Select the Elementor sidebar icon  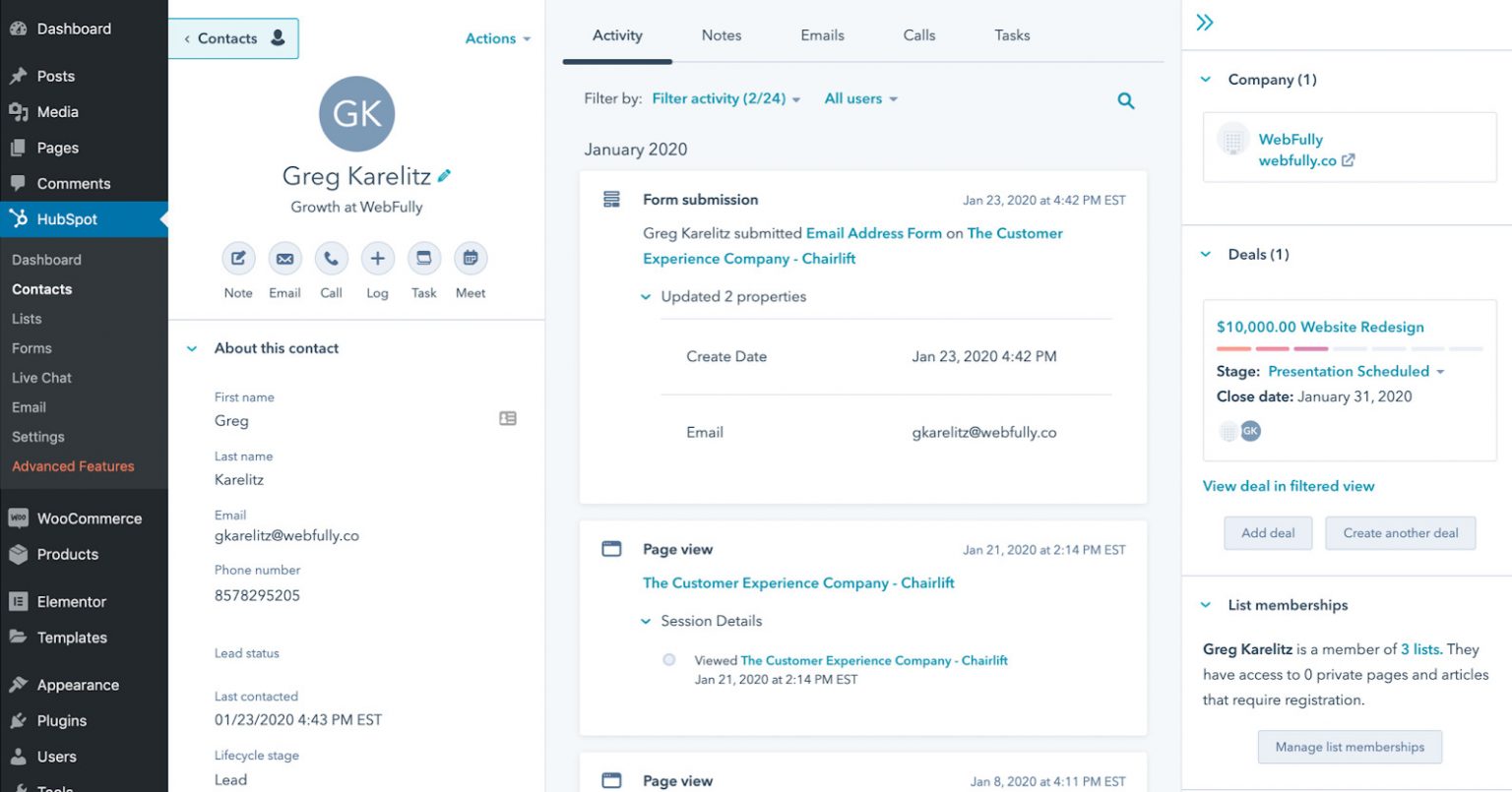click(18, 601)
